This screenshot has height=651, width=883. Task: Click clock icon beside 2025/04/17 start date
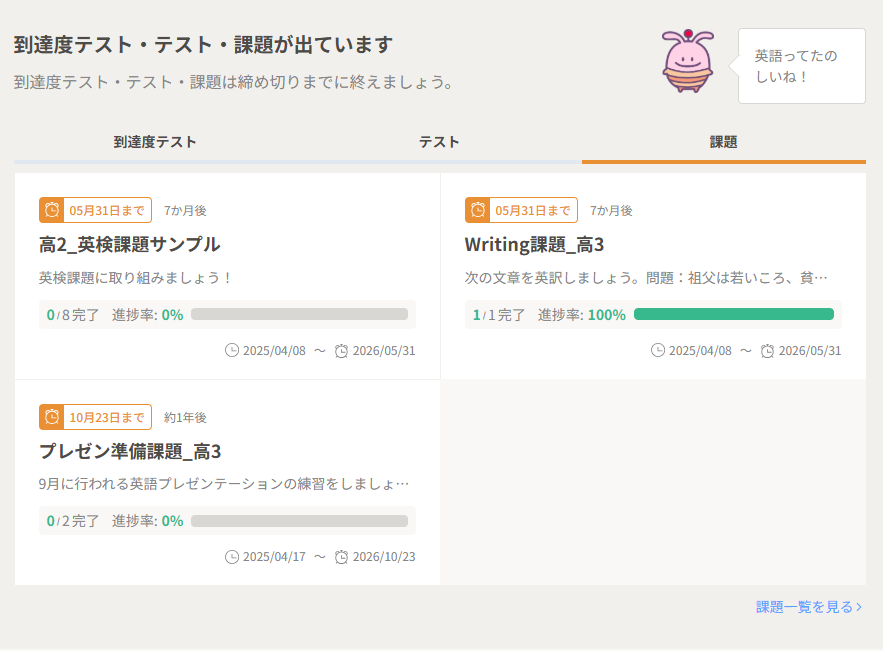click(x=232, y=557)
